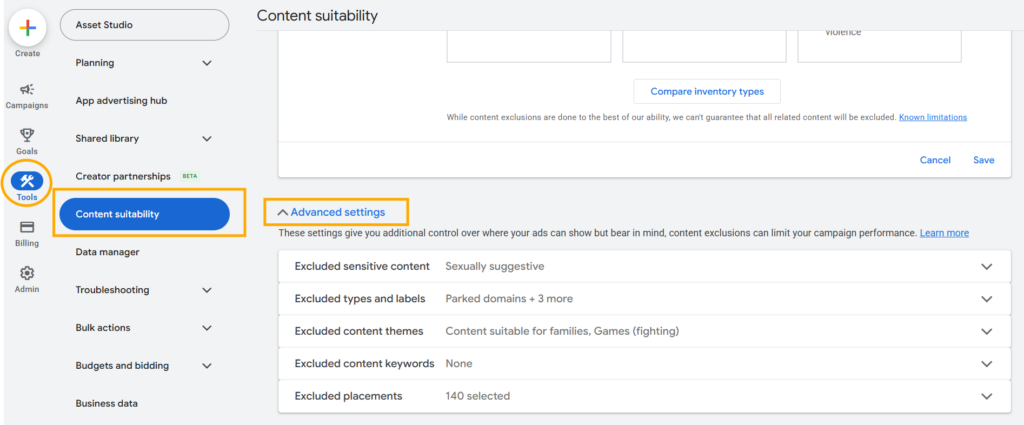Open Campaigns via megaphone icon
Viewport: 1024px width, 425px height.
point(27,90)
